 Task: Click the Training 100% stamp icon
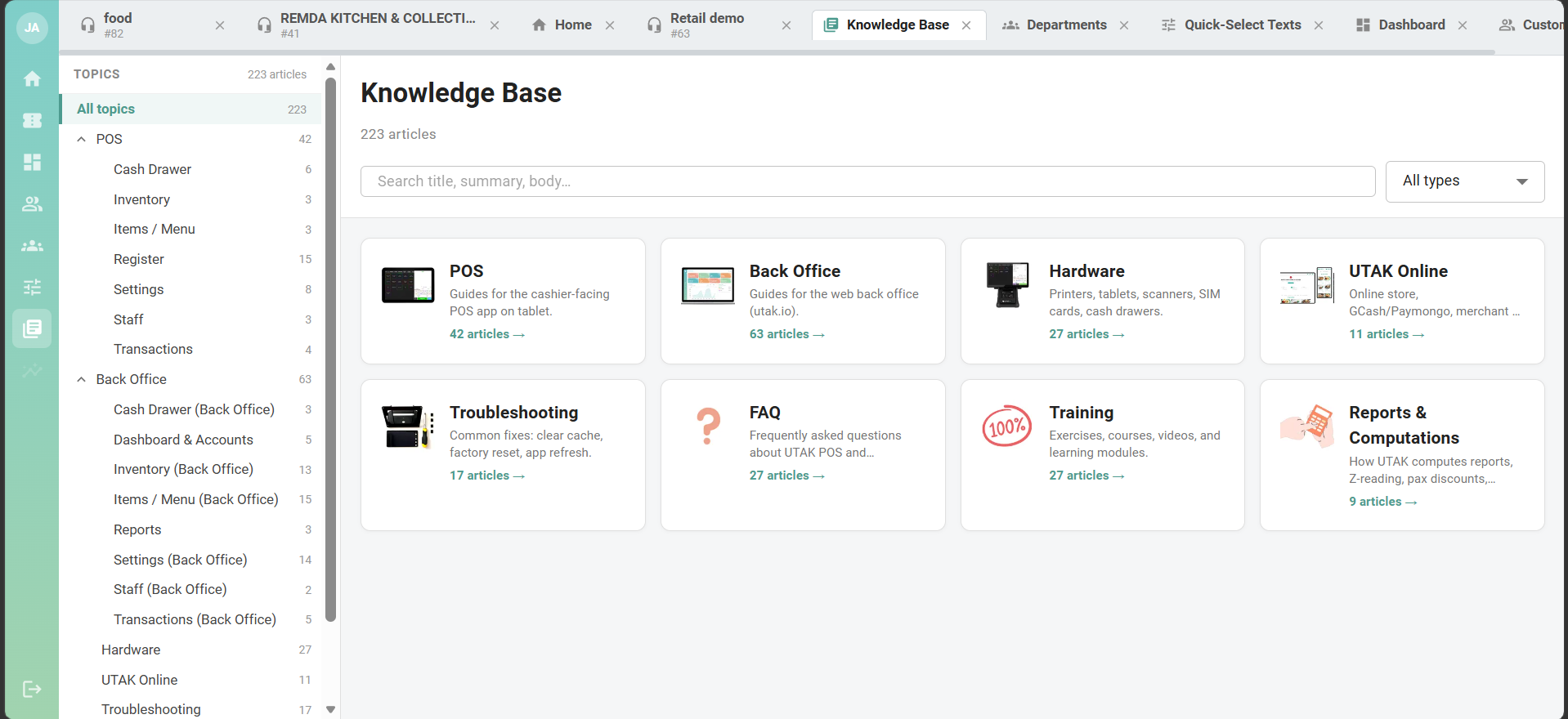tap(1007, 426)
